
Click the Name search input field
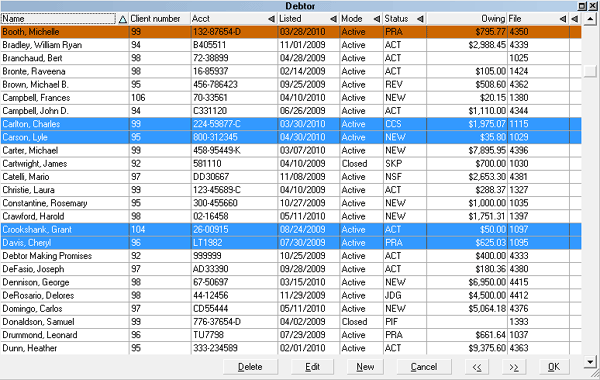point(58,19)
